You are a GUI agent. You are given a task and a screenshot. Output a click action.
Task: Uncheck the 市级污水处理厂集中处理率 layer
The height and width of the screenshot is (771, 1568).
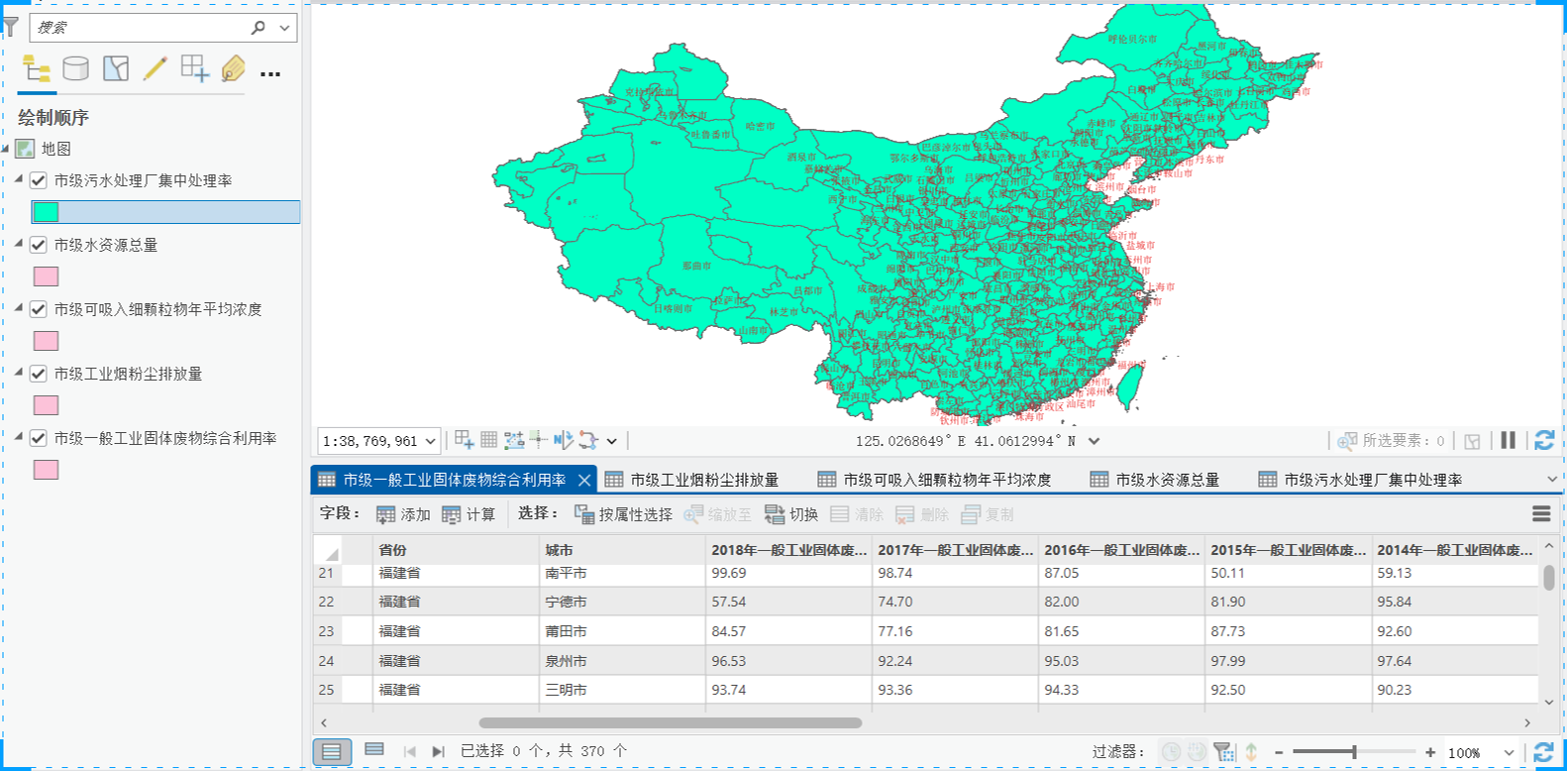39,180
